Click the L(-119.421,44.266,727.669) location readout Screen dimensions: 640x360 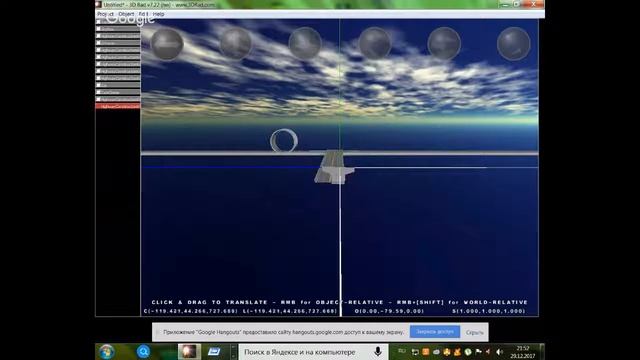click(x=290, y=311)
